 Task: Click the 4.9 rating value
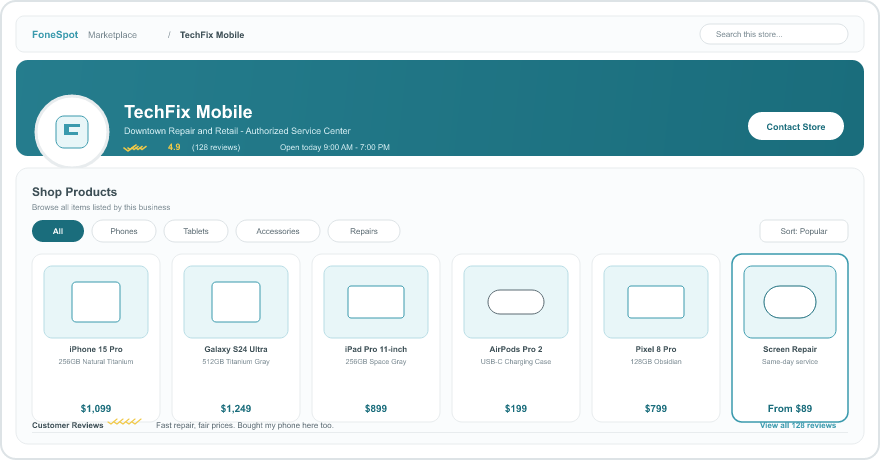coord(174,147)
